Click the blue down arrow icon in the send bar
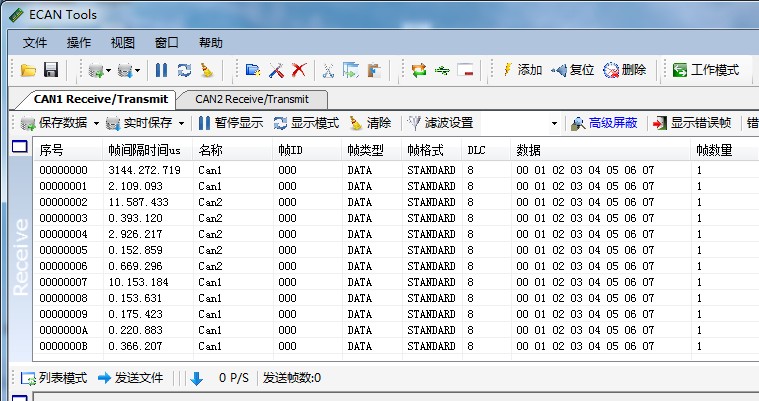 point(197,379)
